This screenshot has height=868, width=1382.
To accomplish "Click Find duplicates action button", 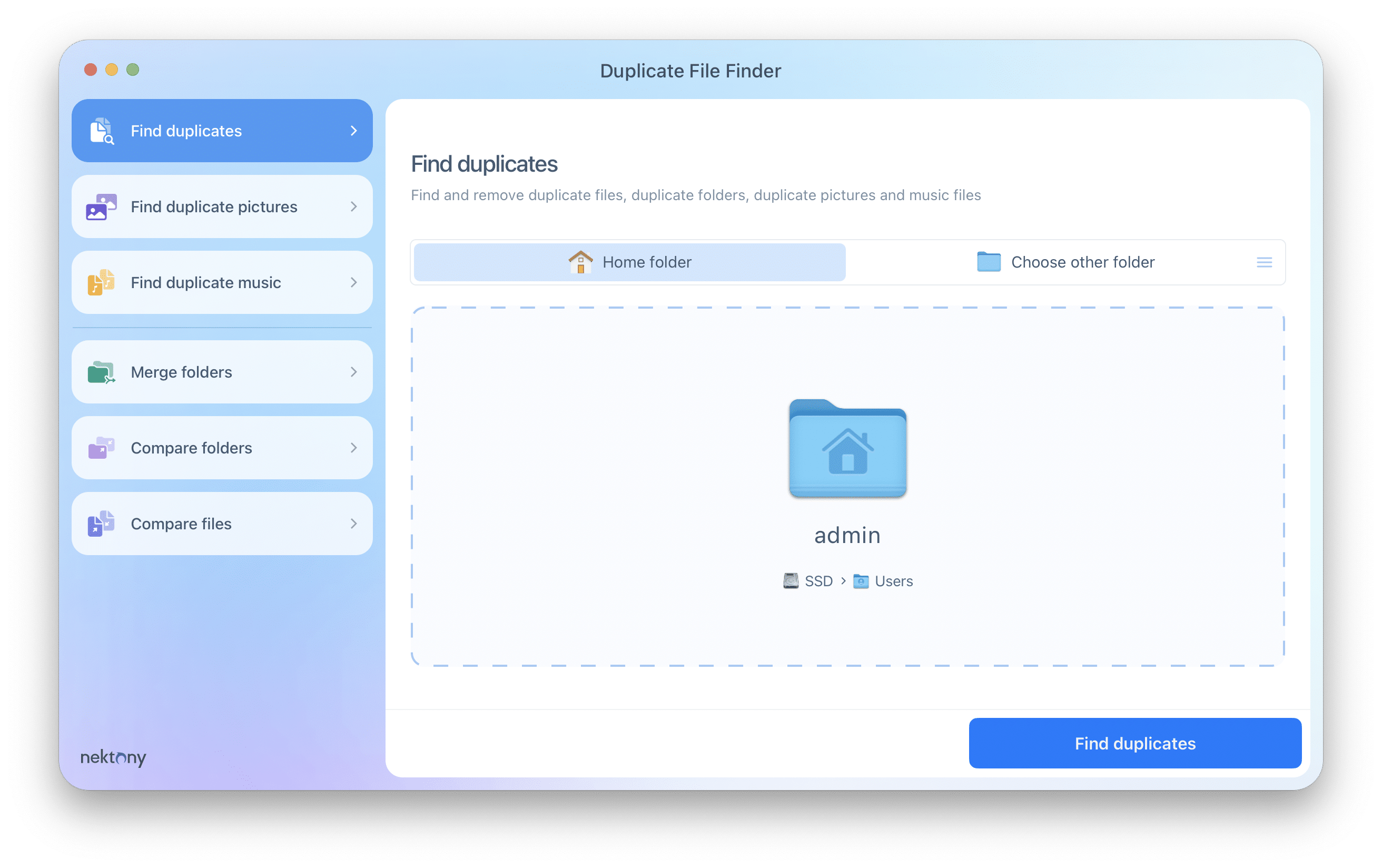I will coord(1135,743).
